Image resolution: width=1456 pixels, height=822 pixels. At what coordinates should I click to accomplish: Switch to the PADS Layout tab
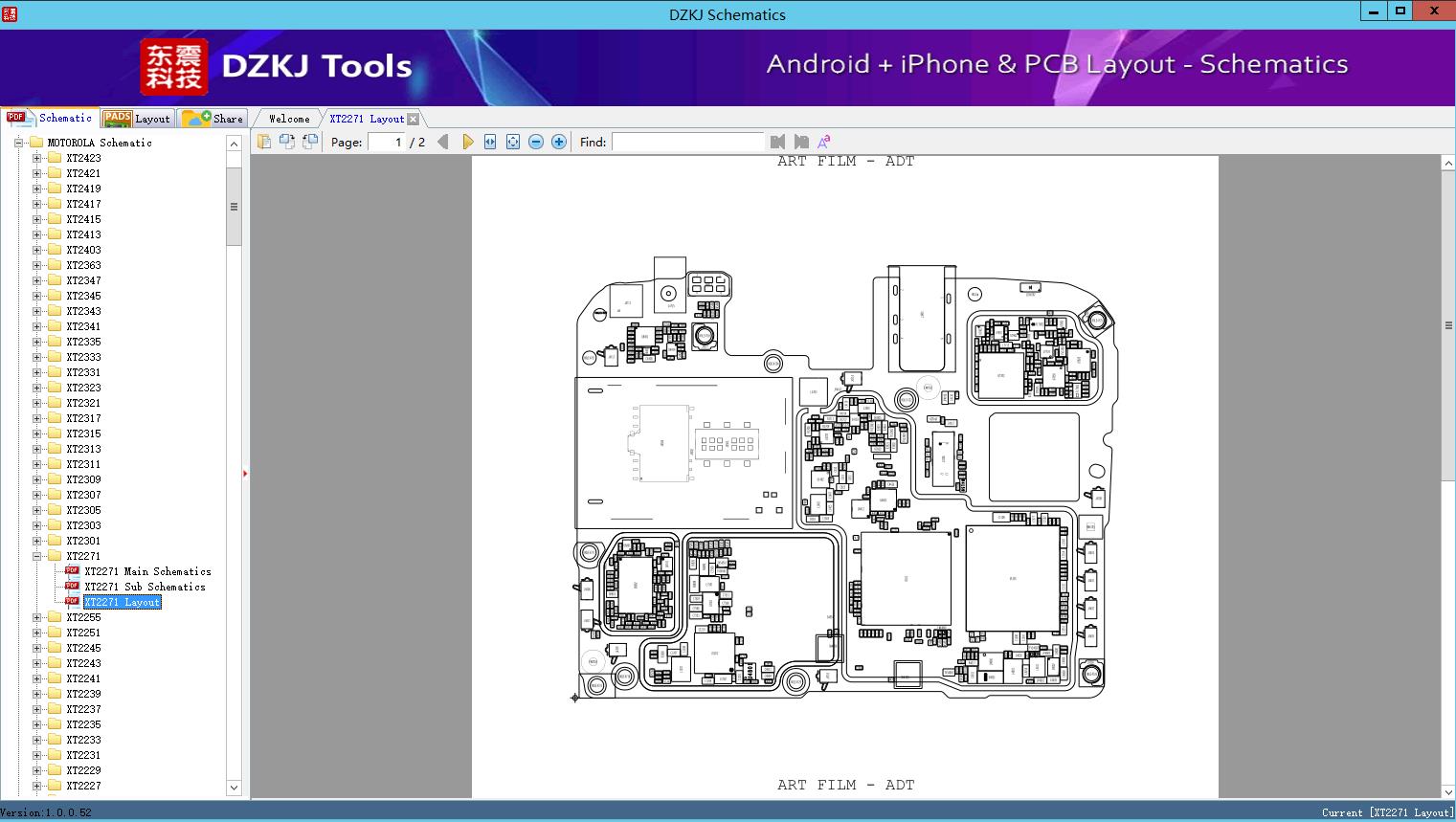pyautogui.click(x=137, y=119)
